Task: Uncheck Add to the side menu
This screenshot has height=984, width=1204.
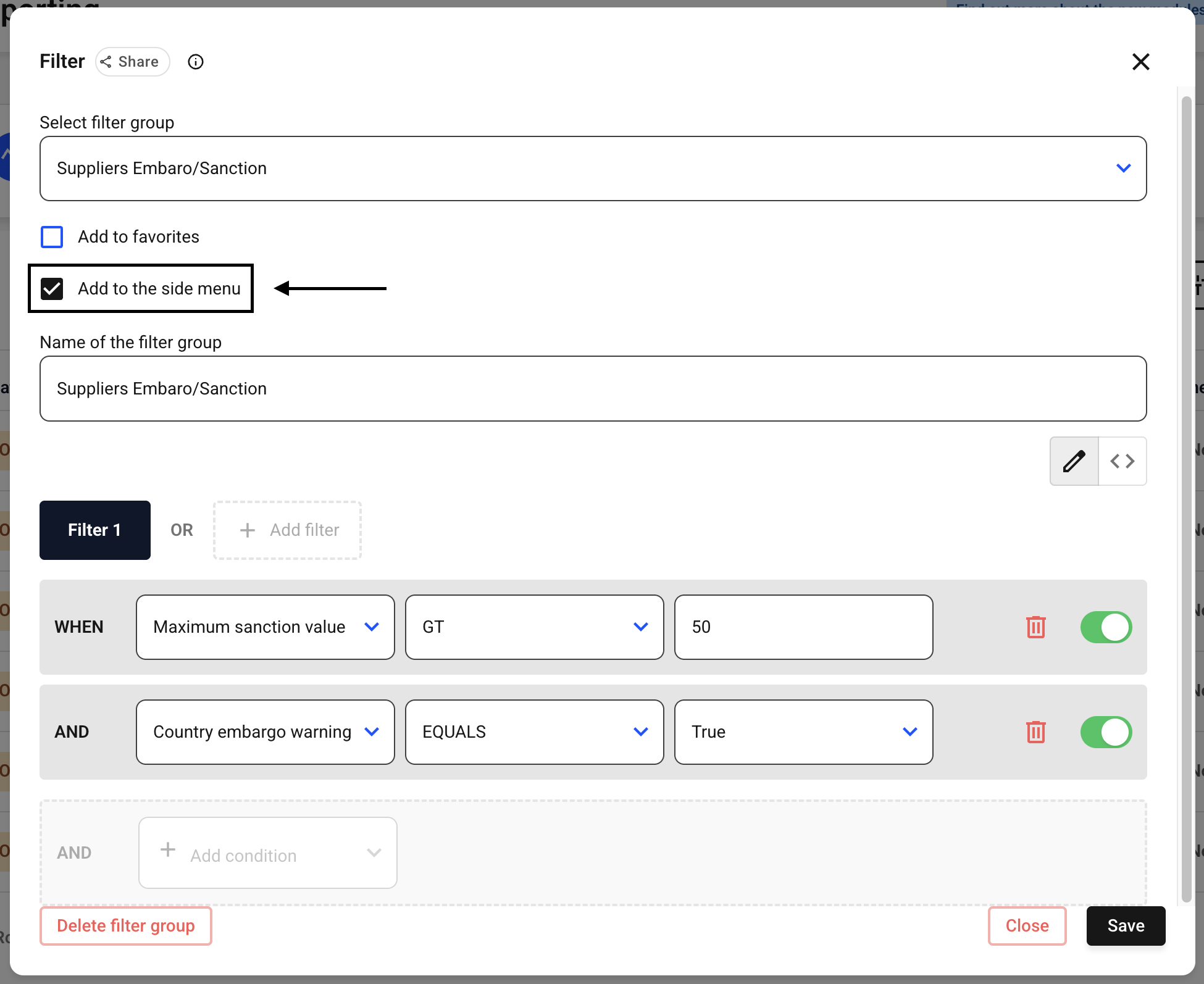Action: point(52,289)
